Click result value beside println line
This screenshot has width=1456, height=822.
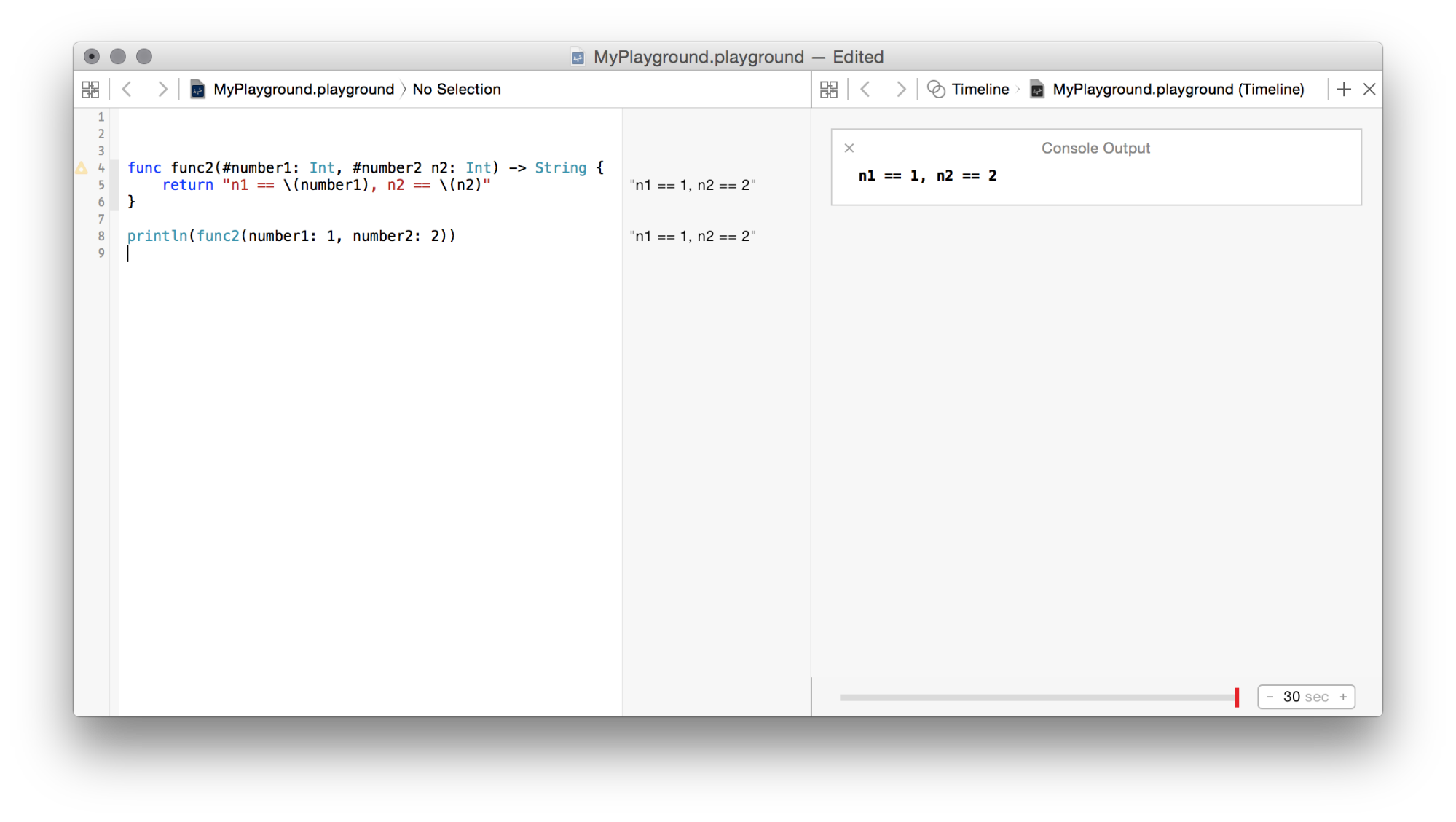click(x=693, y=237)
